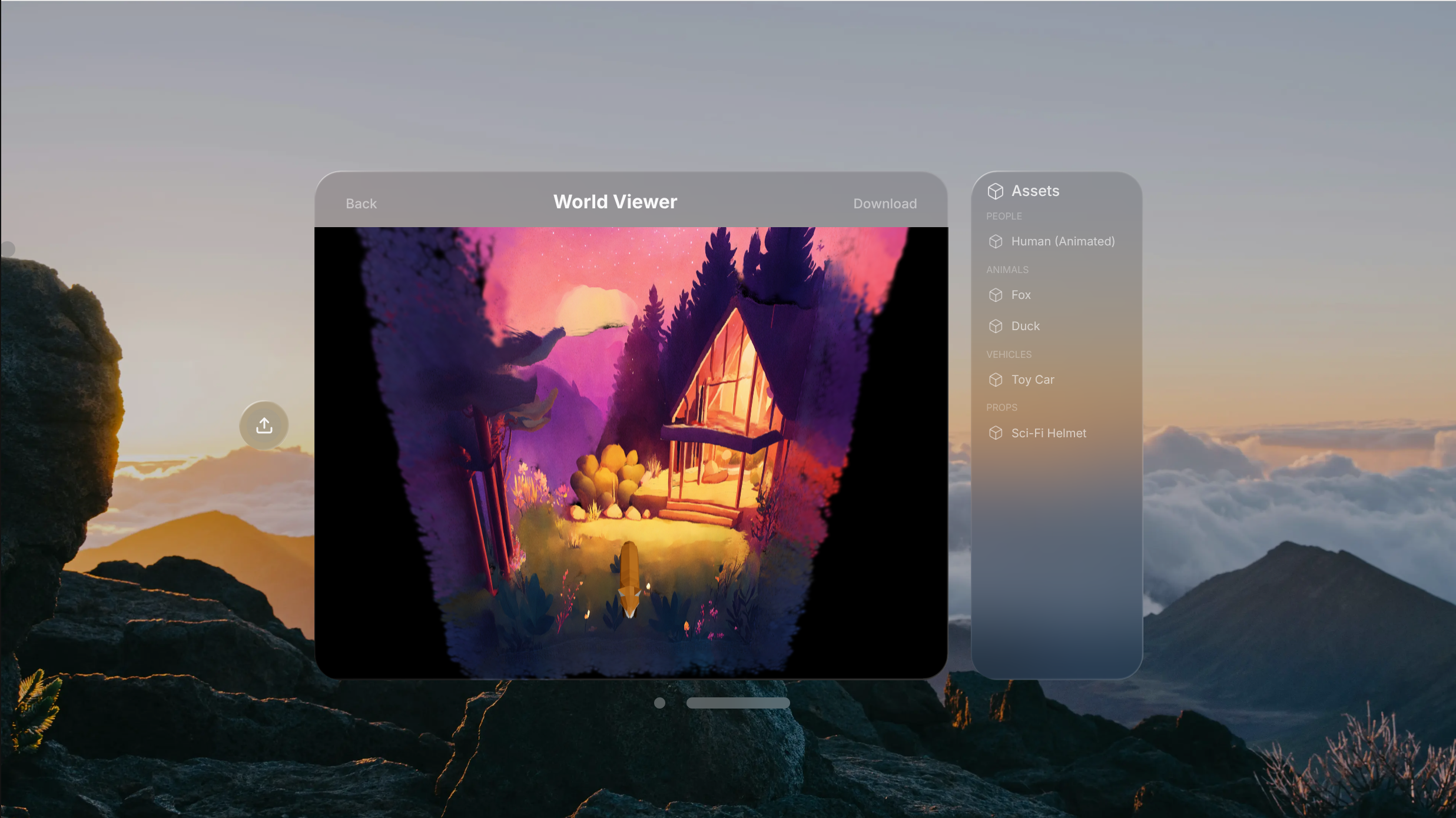This screenshot has width=1456, height=818.
Task: Click the share upload icon
Action: pyautogui.click(x=264, y=425)
